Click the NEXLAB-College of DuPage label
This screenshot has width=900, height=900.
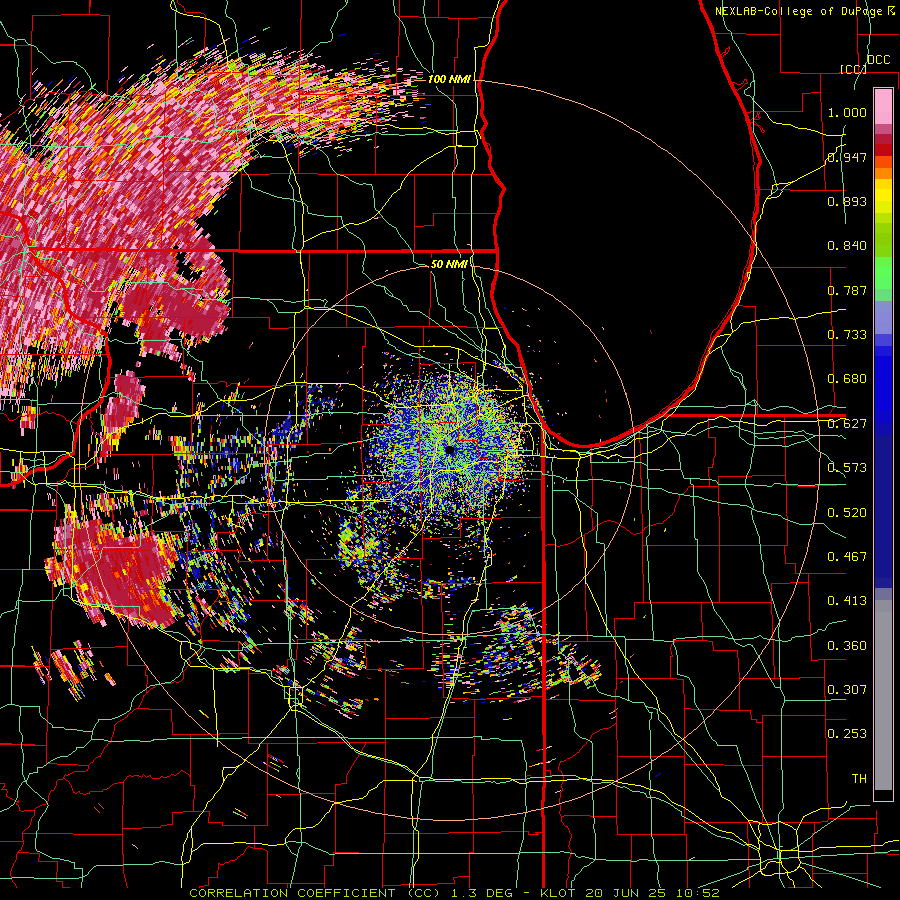[x=800, y=11]
